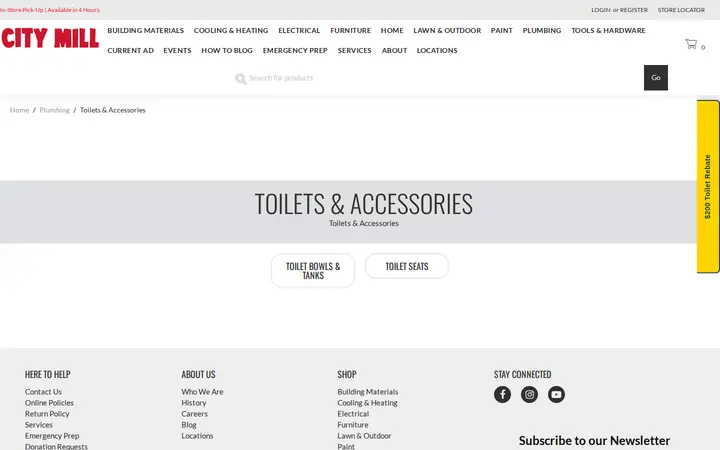Click the Register link

pos(634,10)
